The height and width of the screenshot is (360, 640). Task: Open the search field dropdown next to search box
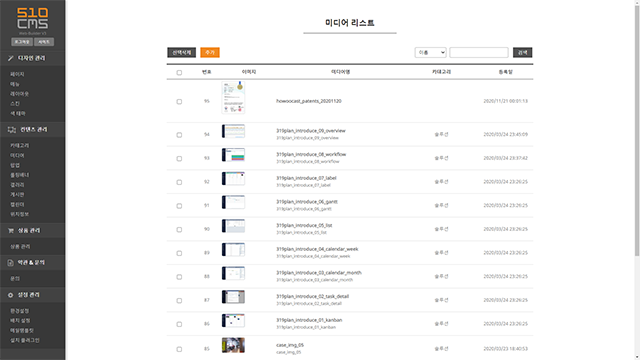[430, 52]
